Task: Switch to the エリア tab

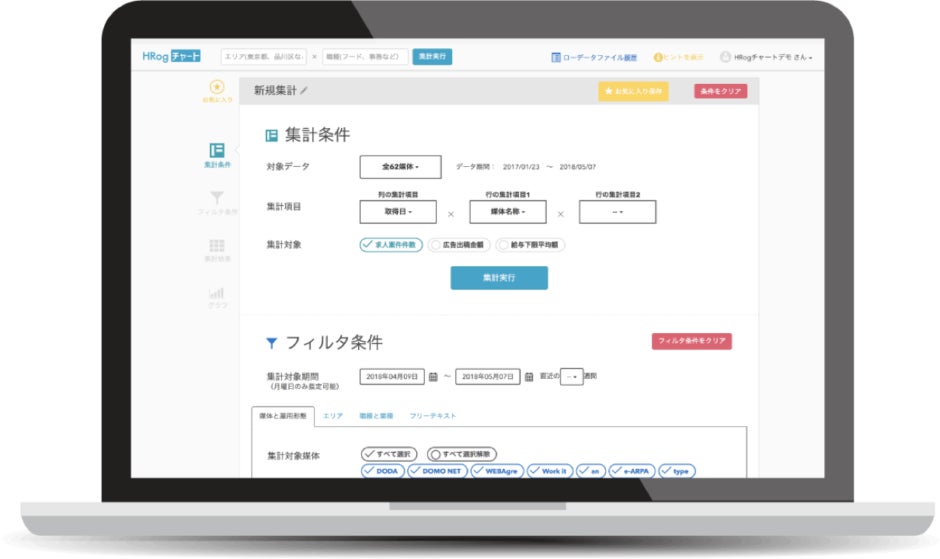Action: 333,416
